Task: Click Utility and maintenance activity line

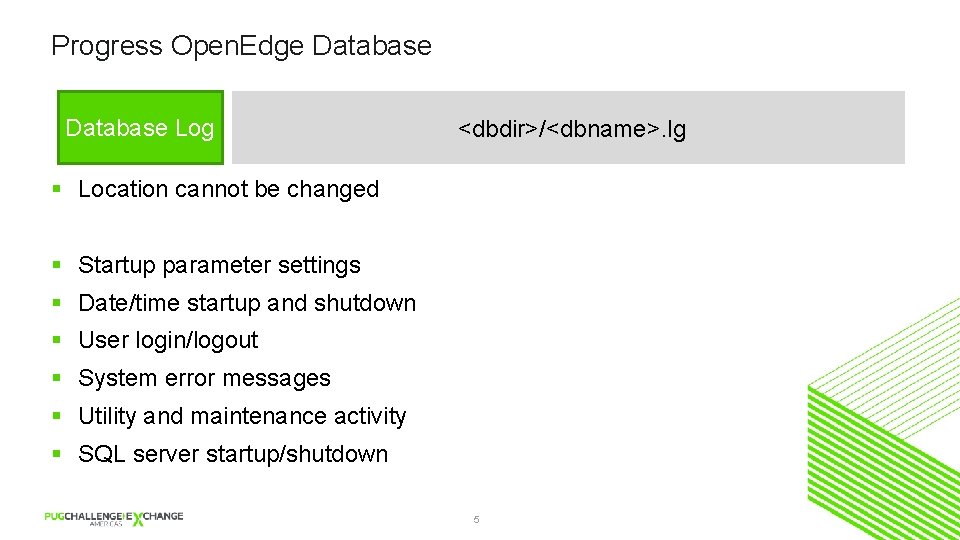Action: pos(242,416)
